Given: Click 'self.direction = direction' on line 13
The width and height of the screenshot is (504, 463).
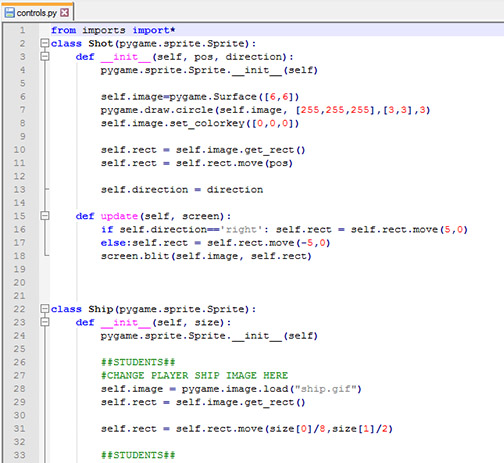Looking at the screenshot, I should coord(182,190).
